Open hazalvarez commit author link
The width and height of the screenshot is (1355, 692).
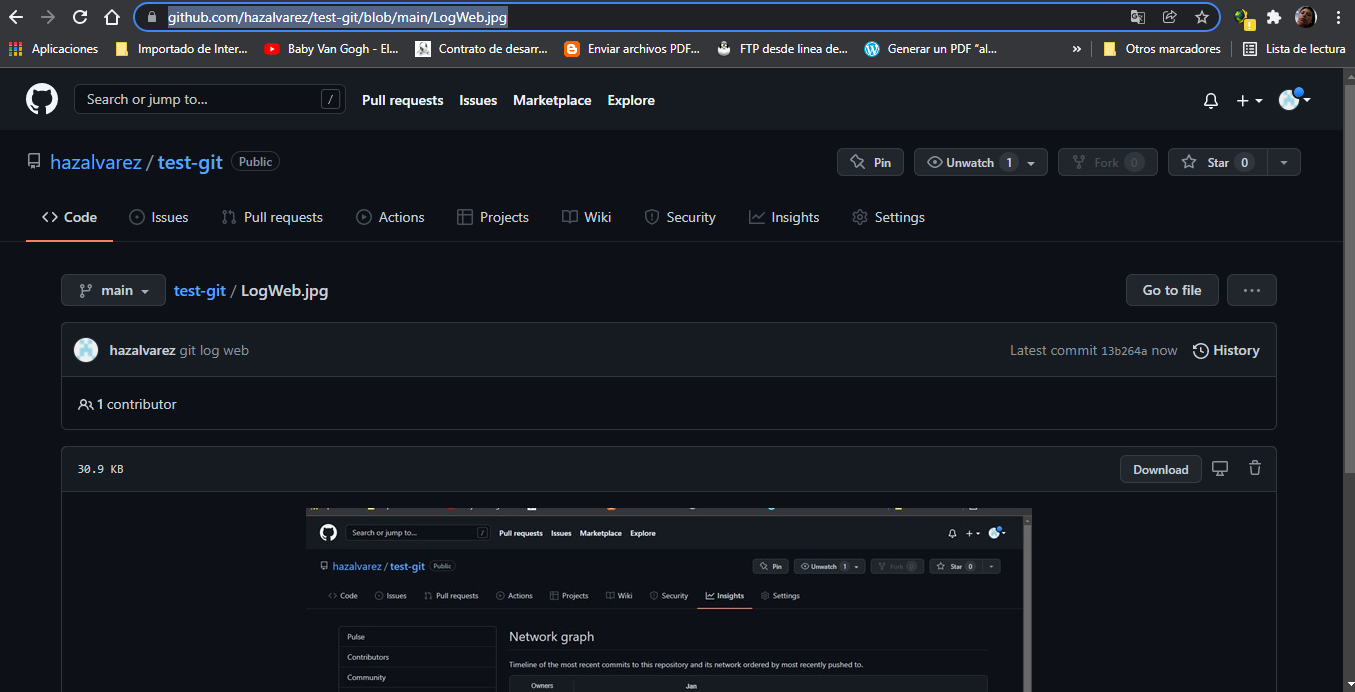pyautogui.click(x=142, y=350)
